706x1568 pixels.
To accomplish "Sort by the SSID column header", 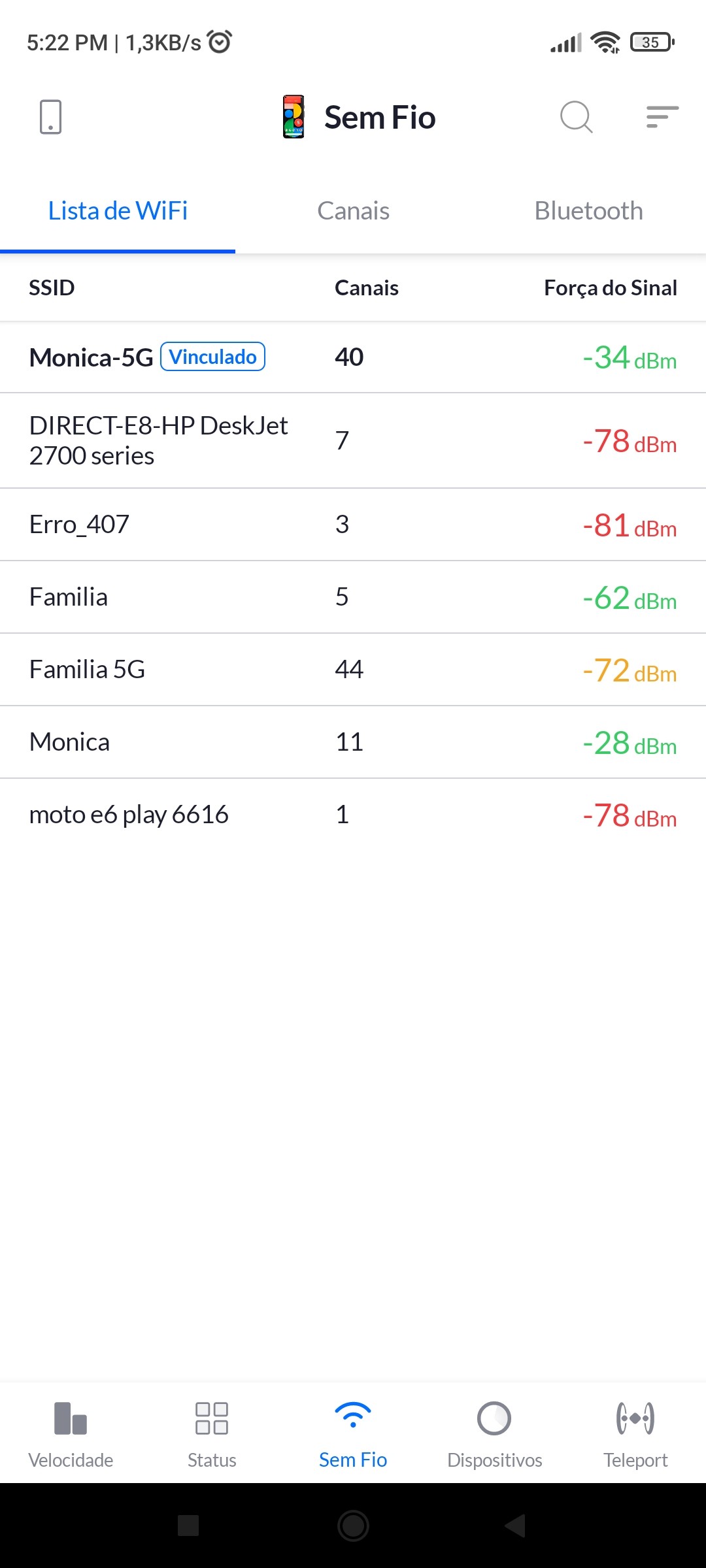I will tap(52, 288).
